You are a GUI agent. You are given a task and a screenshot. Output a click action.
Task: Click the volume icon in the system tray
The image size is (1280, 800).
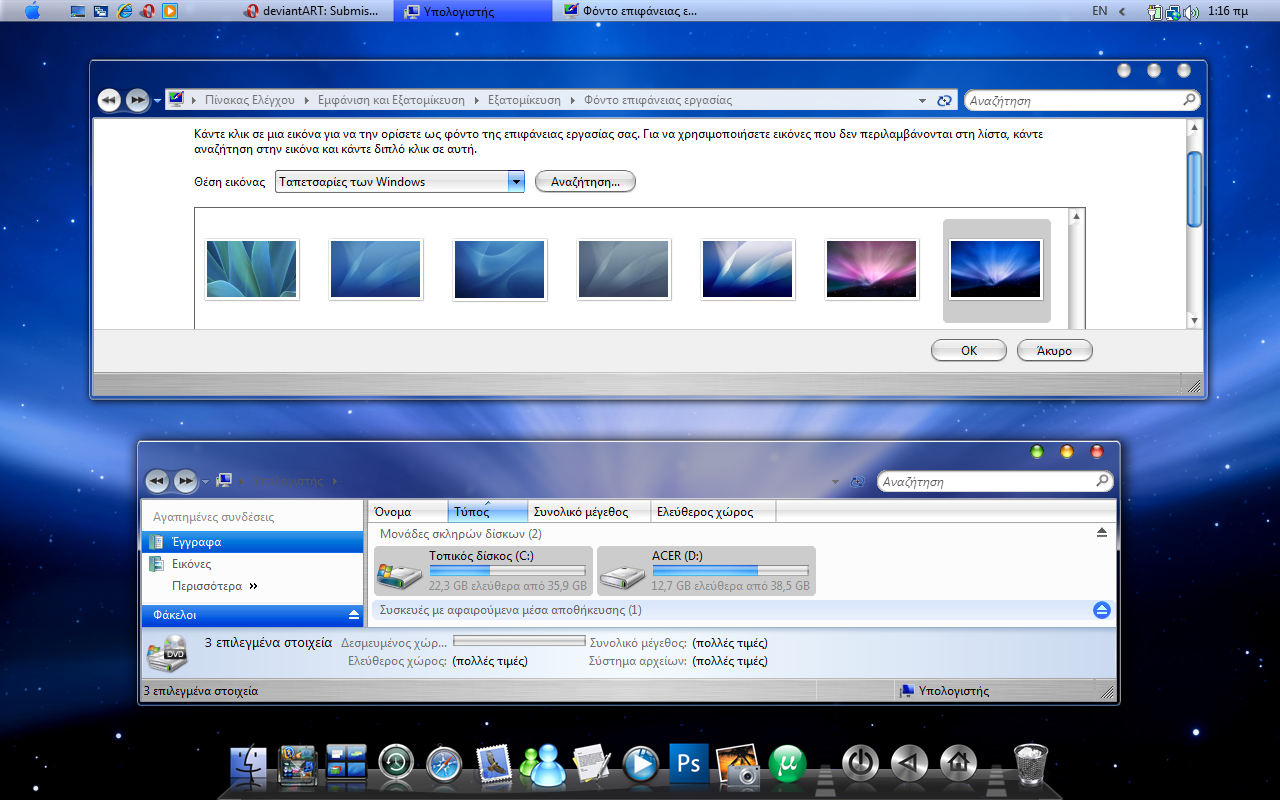[x=1190, y=12]
